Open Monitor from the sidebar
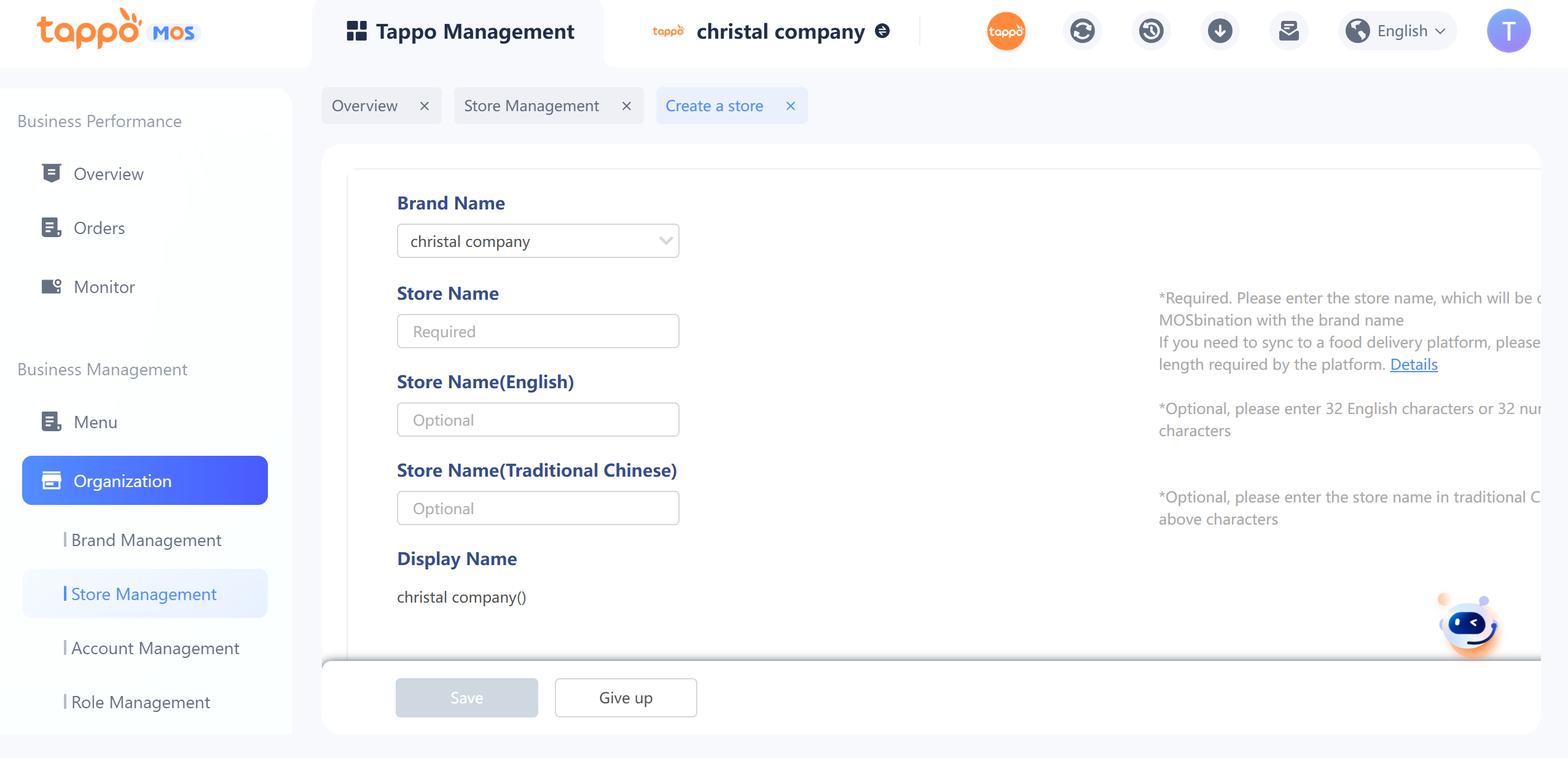 pyautogui.click(x=104, y=287)
